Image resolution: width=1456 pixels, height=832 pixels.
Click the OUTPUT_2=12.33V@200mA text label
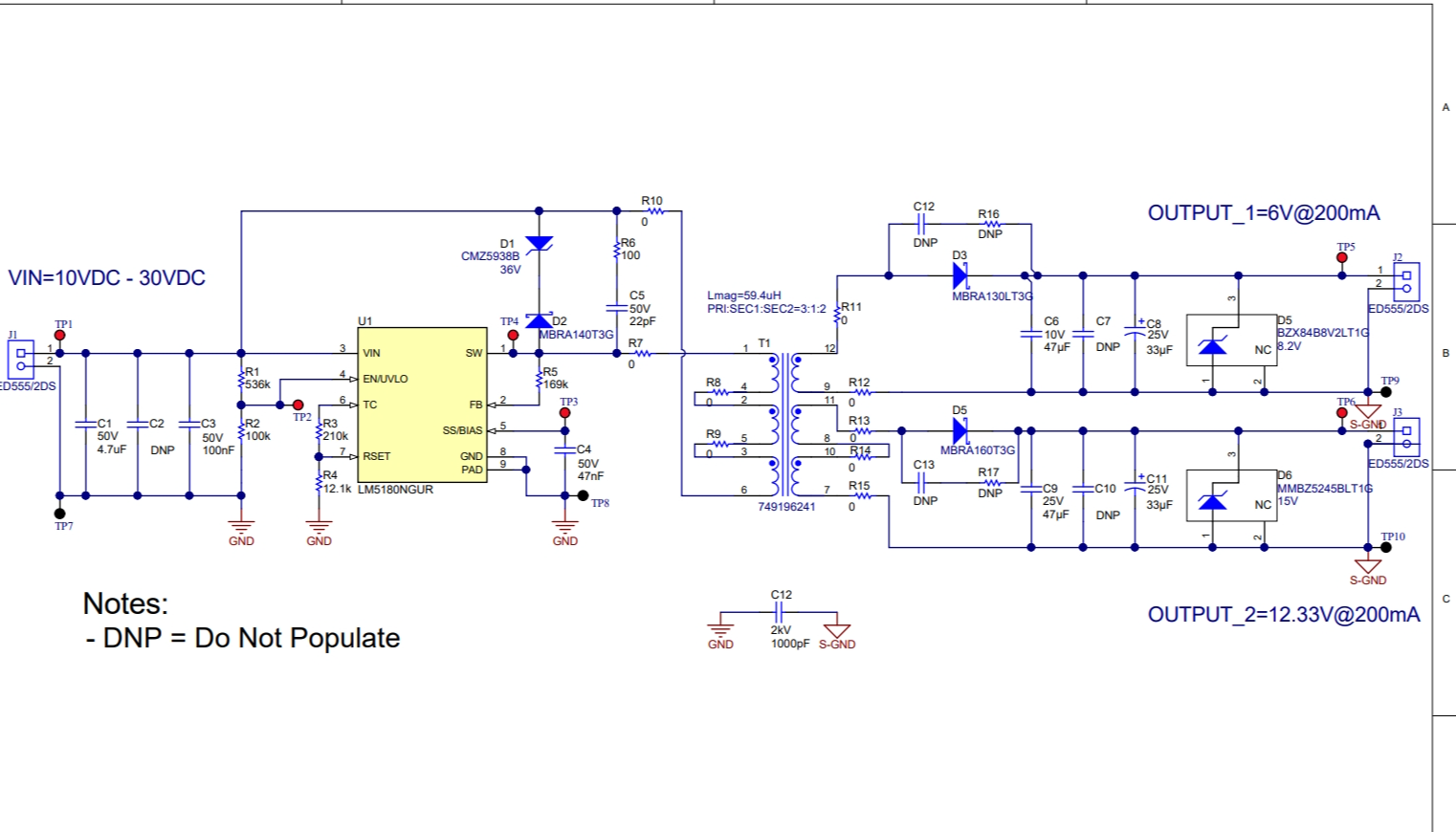coord(1283,615)
